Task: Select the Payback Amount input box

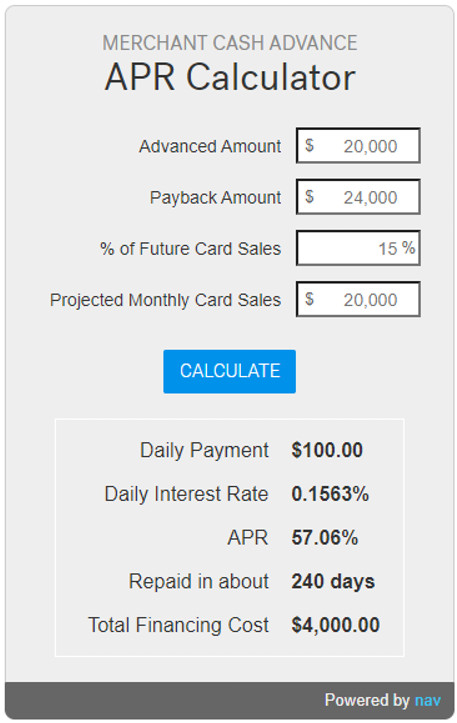Action: click(x=358, y=197)
